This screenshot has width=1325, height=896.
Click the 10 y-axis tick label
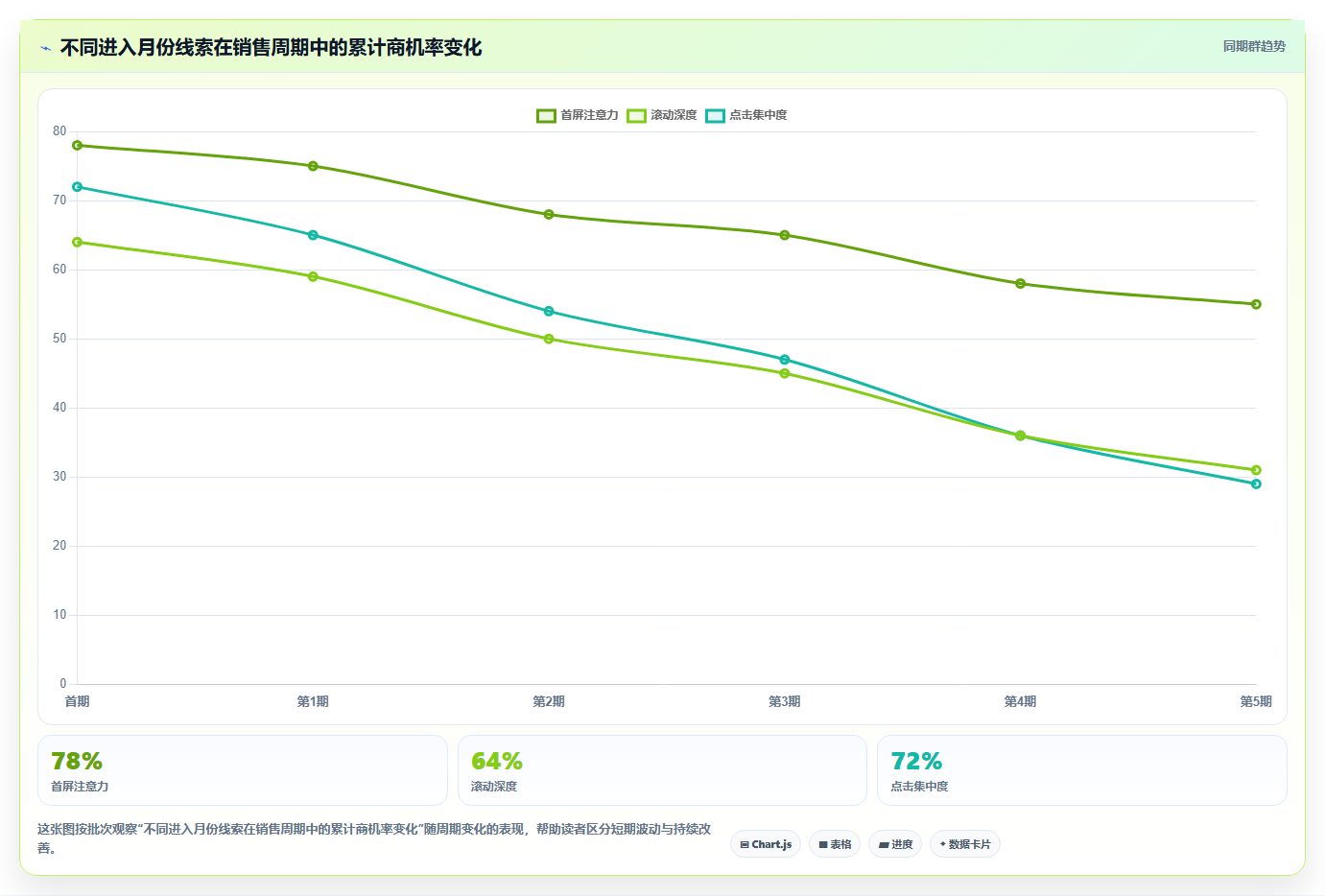tap(59, 615)
